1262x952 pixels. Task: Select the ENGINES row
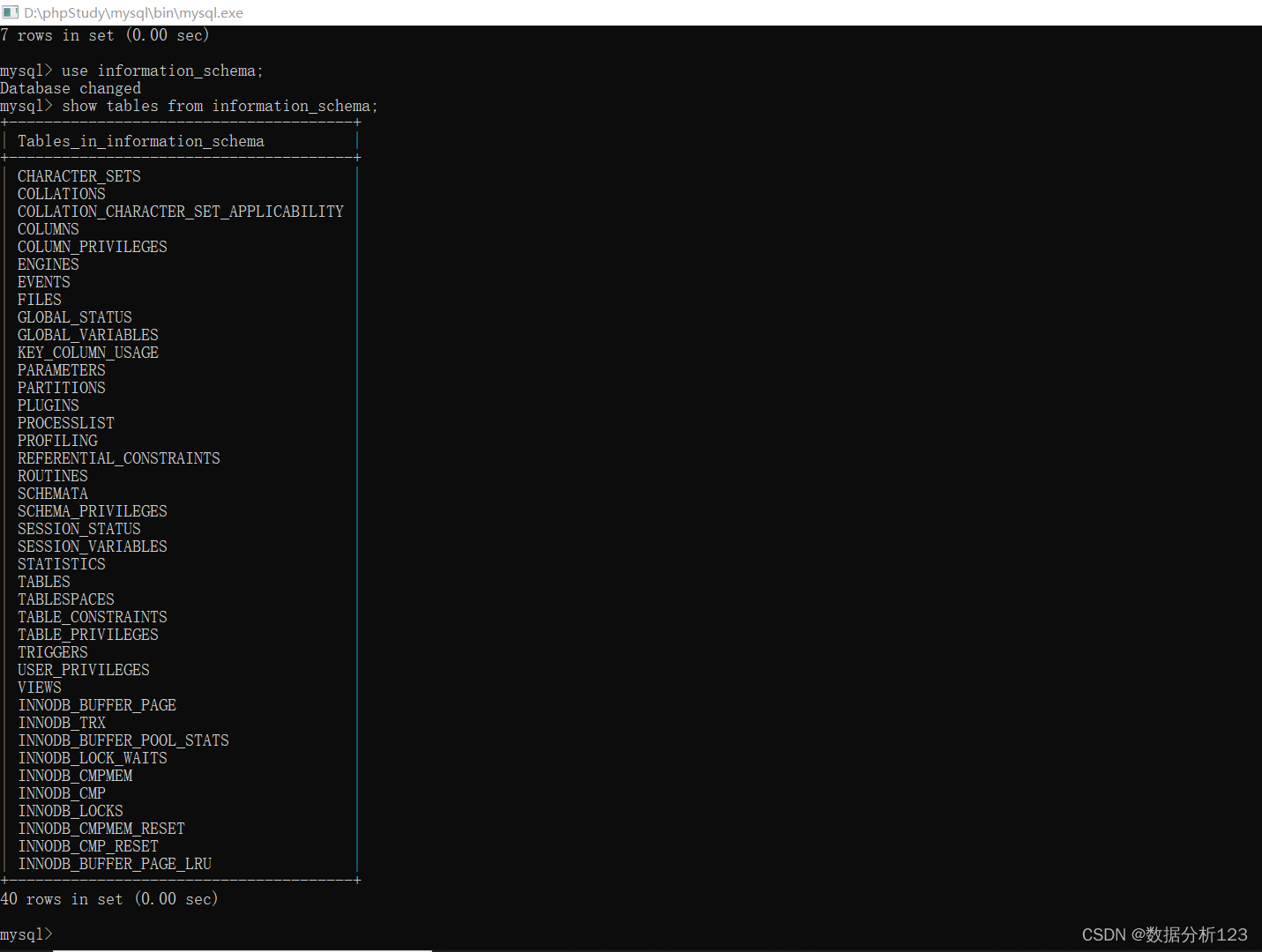[x=49, y=264]
